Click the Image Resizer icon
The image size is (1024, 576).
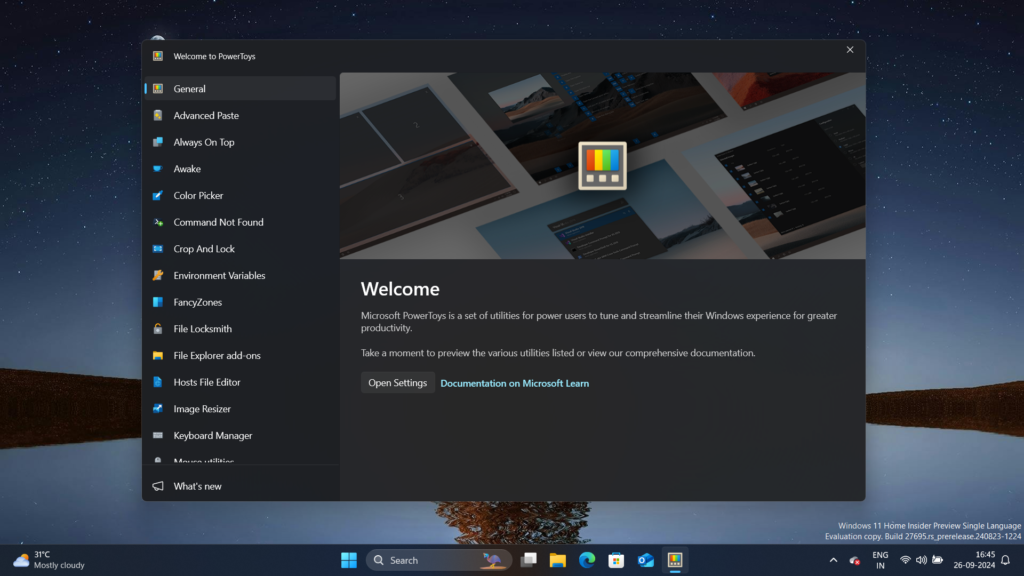tap(158, 409)
